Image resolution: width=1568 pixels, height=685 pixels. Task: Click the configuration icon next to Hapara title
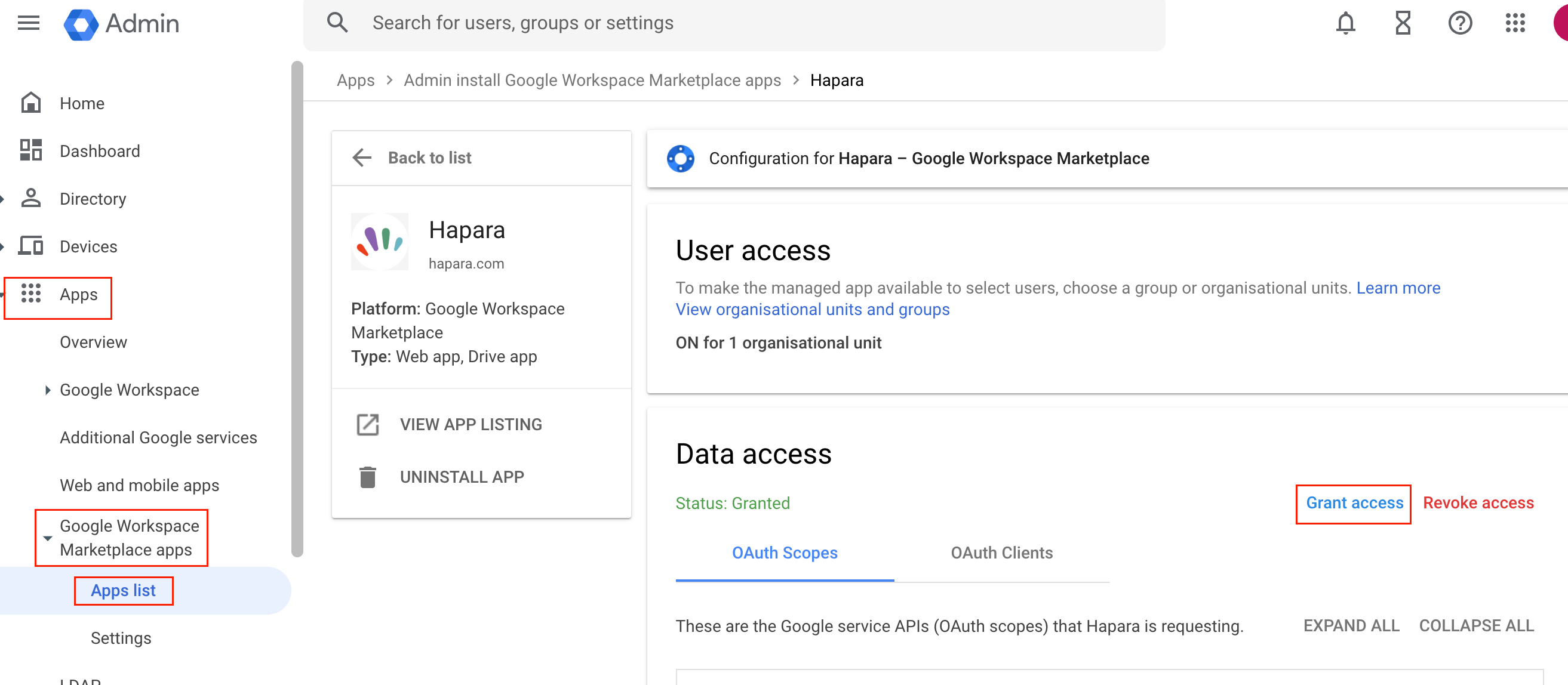(x=681, y=158)
